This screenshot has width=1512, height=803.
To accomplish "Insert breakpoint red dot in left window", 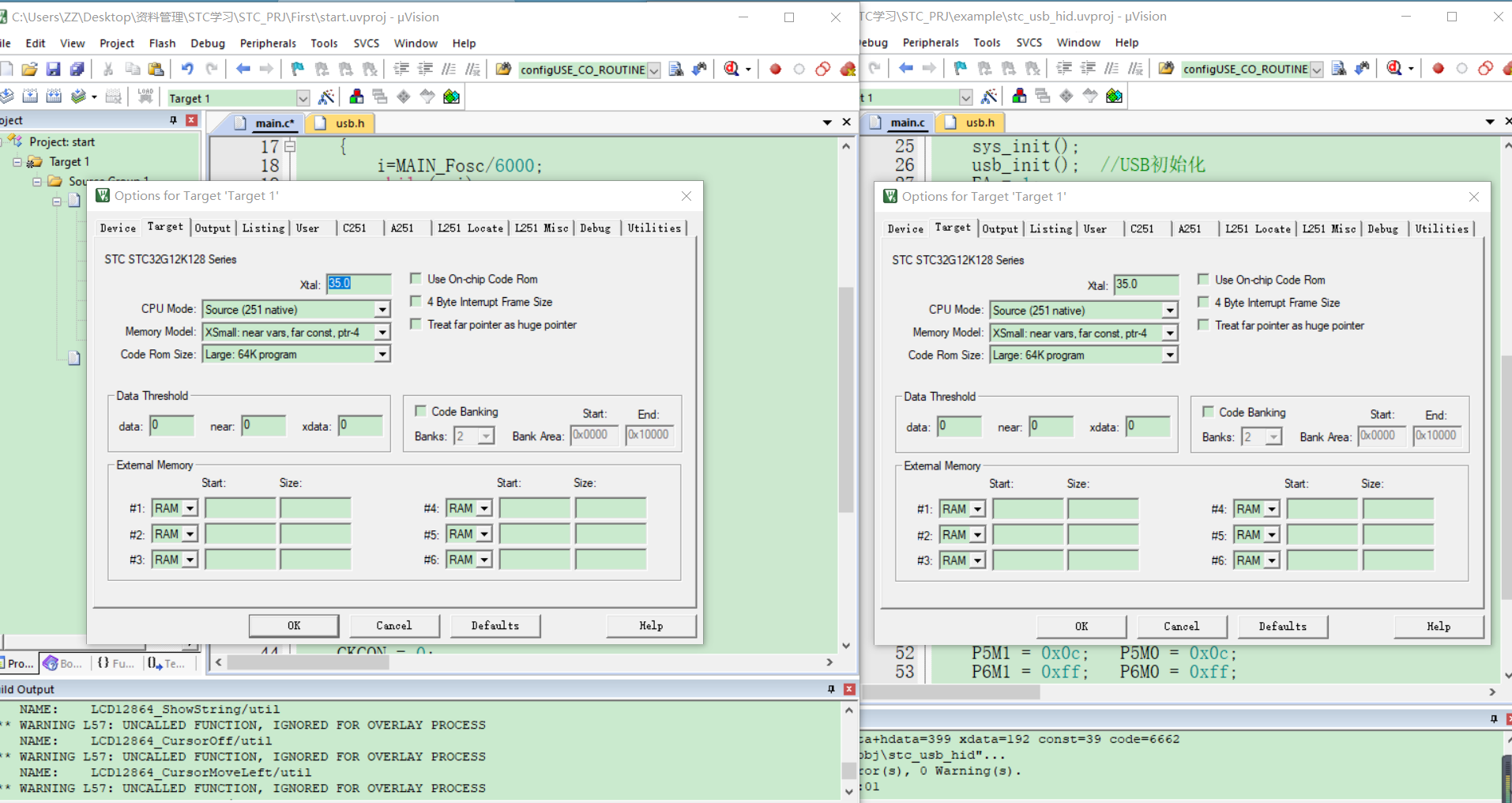I will click(x=776, y=70).
